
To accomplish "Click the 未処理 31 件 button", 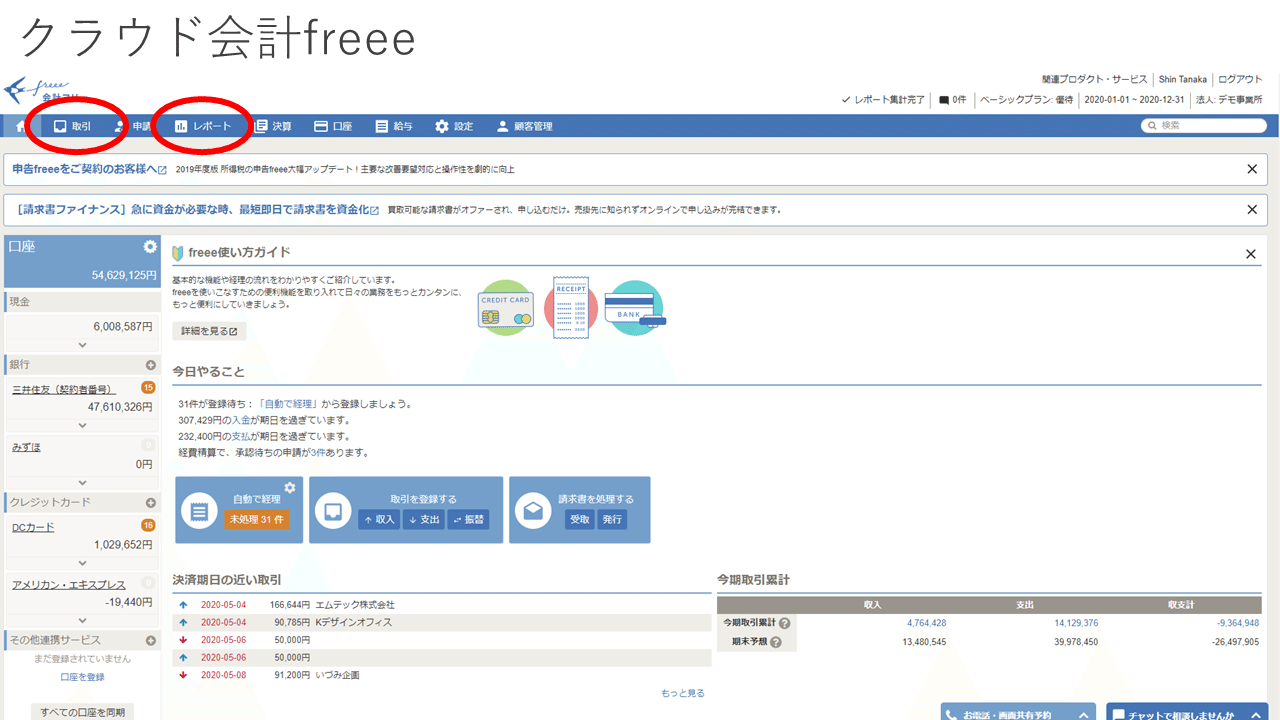I will coord(256,519).
